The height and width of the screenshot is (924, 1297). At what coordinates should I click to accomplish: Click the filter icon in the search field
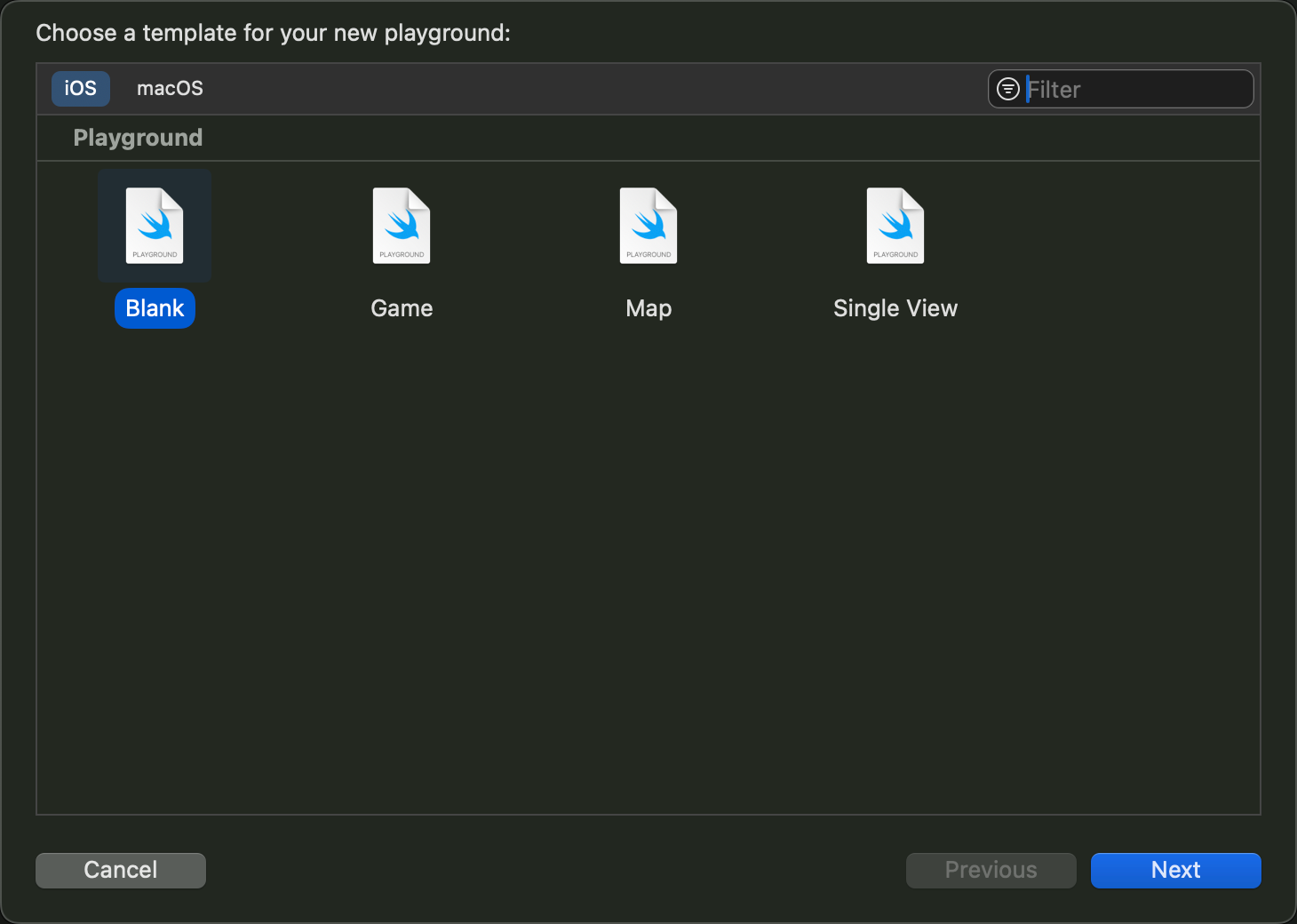click(1008, 89)
